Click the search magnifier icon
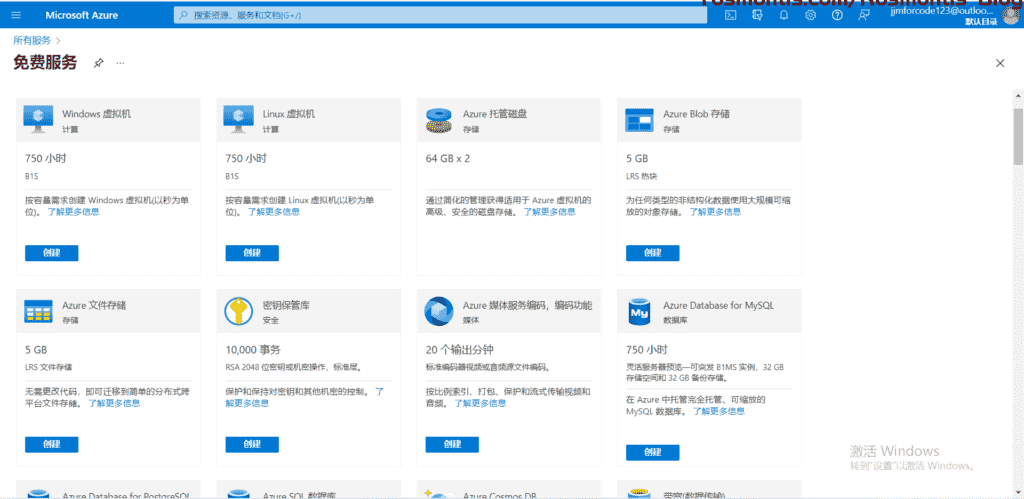The image size is (1024, 499). click(x=183, y=14)
